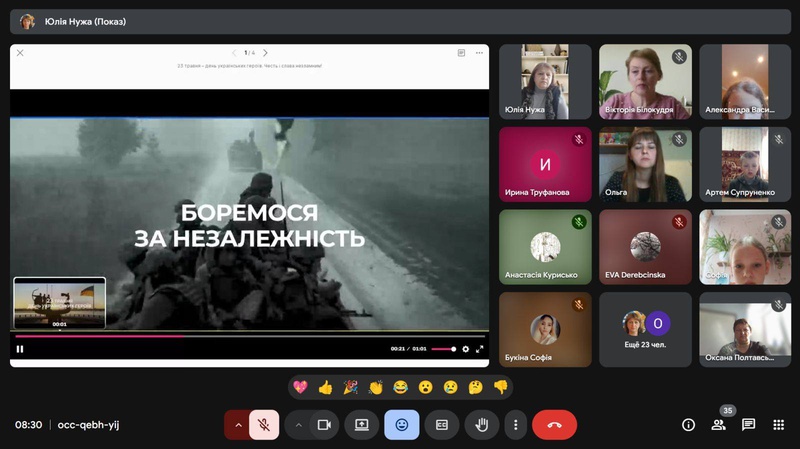Send laughing face reaction

point(401,387)
